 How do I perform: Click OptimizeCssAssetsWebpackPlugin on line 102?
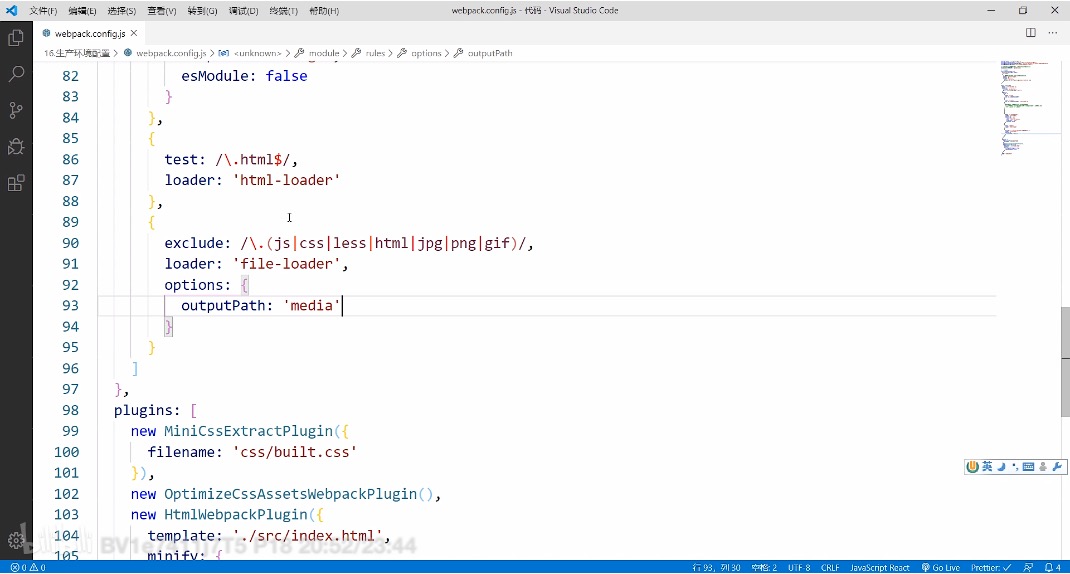point(290,493)
